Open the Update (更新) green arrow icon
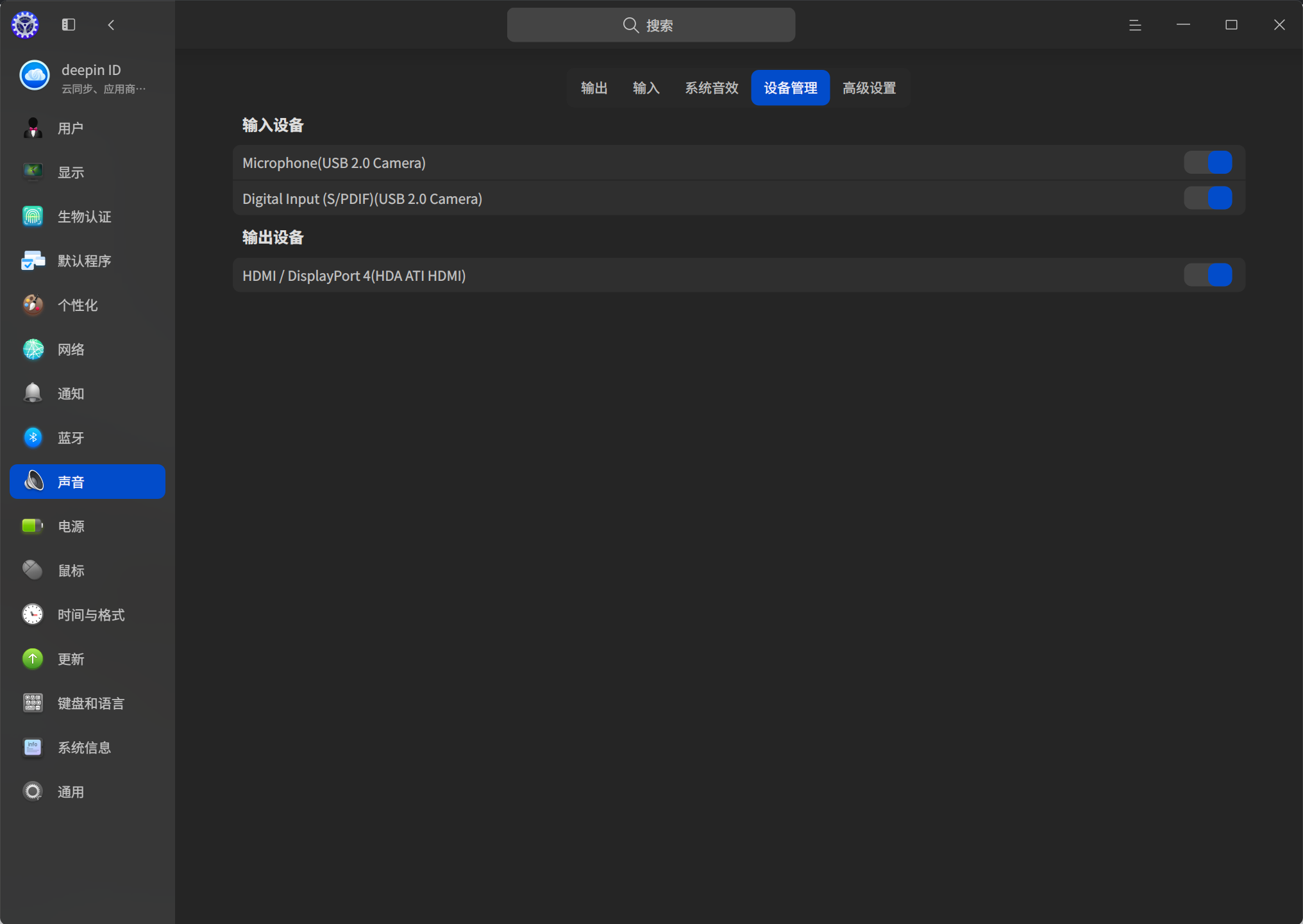 pos(33,659)
